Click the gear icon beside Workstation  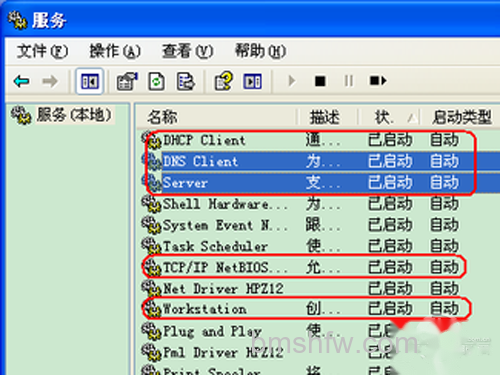[151, 309]
